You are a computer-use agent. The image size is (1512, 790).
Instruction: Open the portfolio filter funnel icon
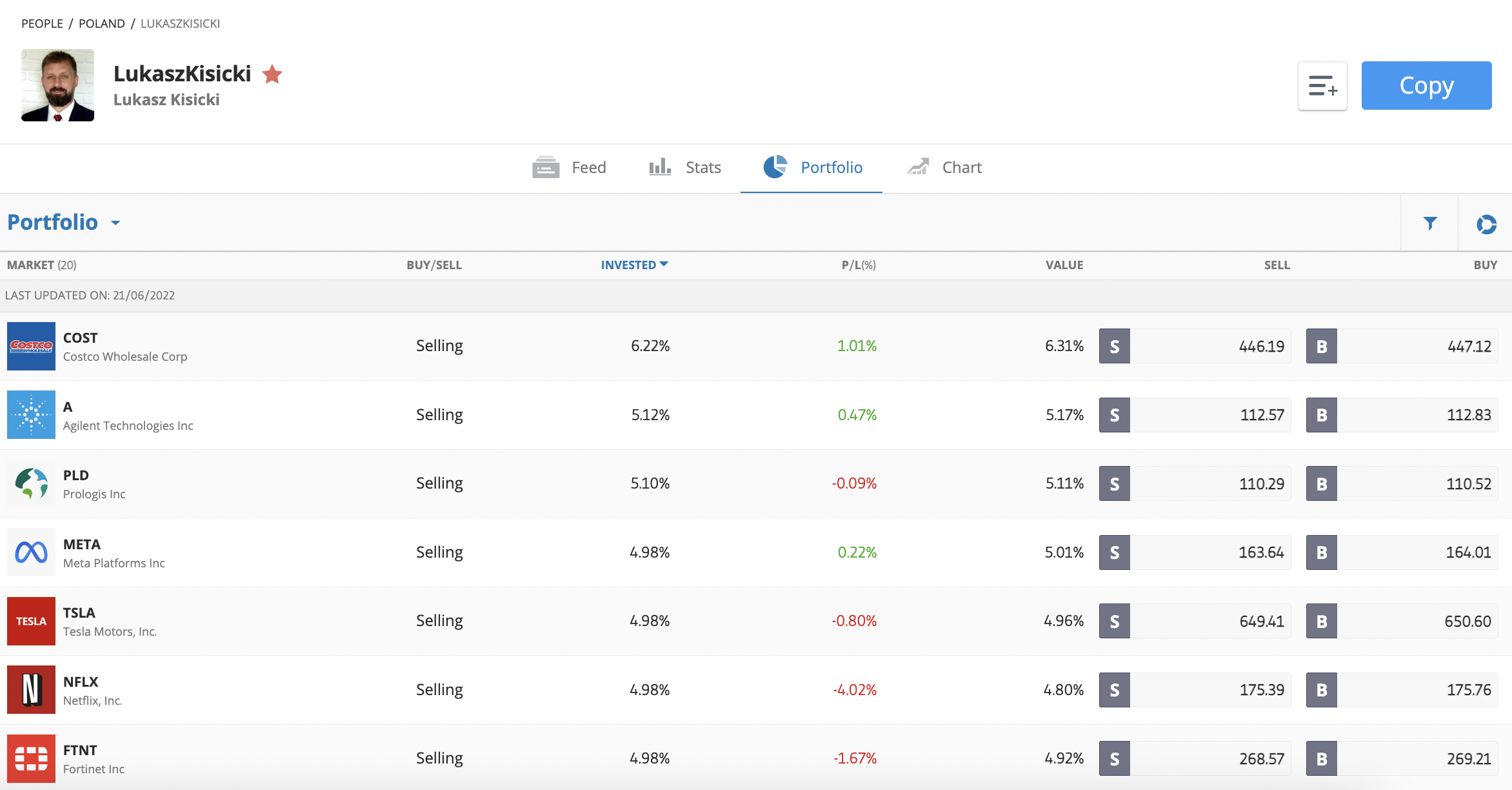point(1430,223)
